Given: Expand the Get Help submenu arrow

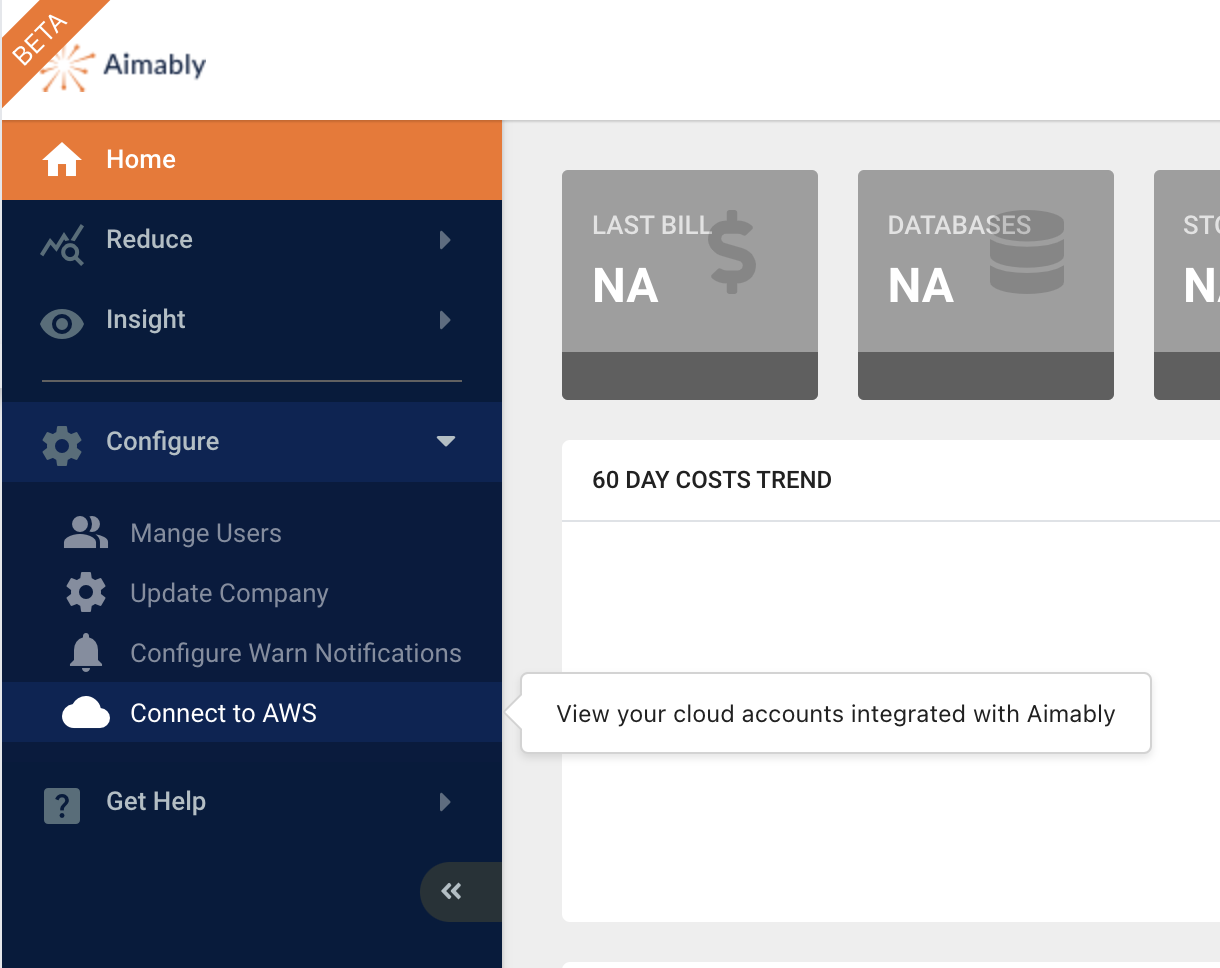Looking at the screenshot, I should pos(445,802).
